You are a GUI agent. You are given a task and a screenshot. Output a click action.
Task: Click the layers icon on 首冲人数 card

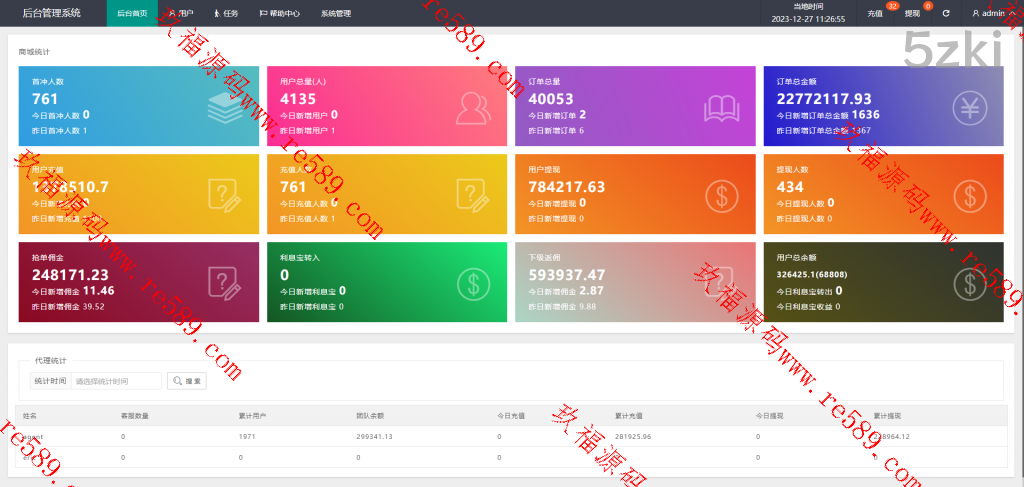224,106
